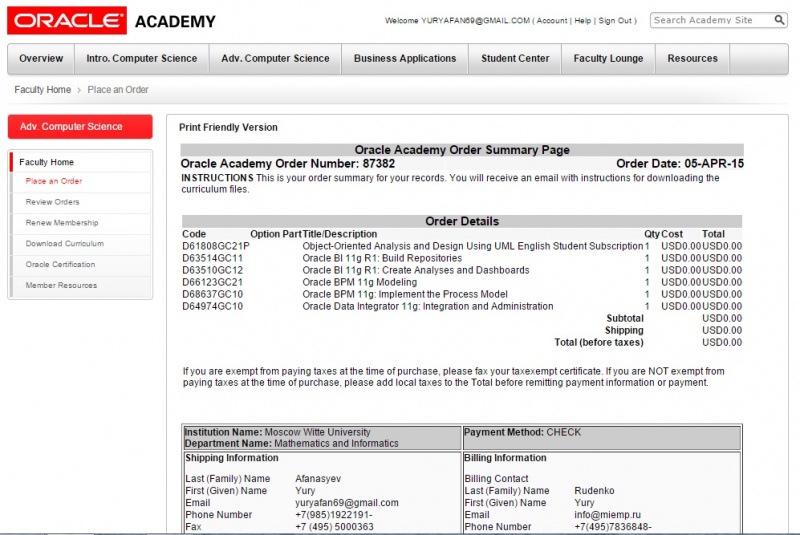
Task: Click fax number +7 (495) 5000363
Action: pos(334,527)
